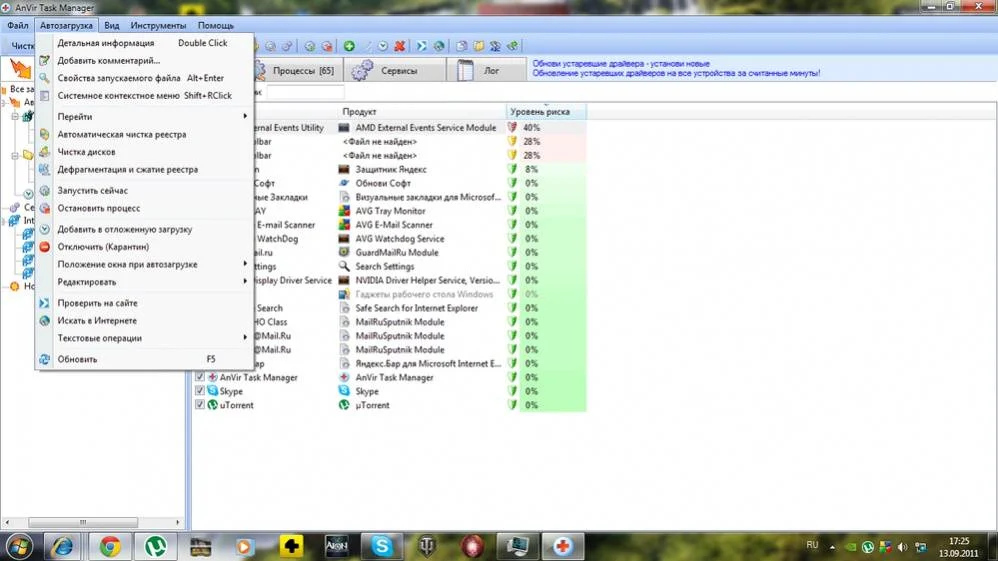
Task: Choose Отключить (Карантин) menu item
Action: click(146, 246)
